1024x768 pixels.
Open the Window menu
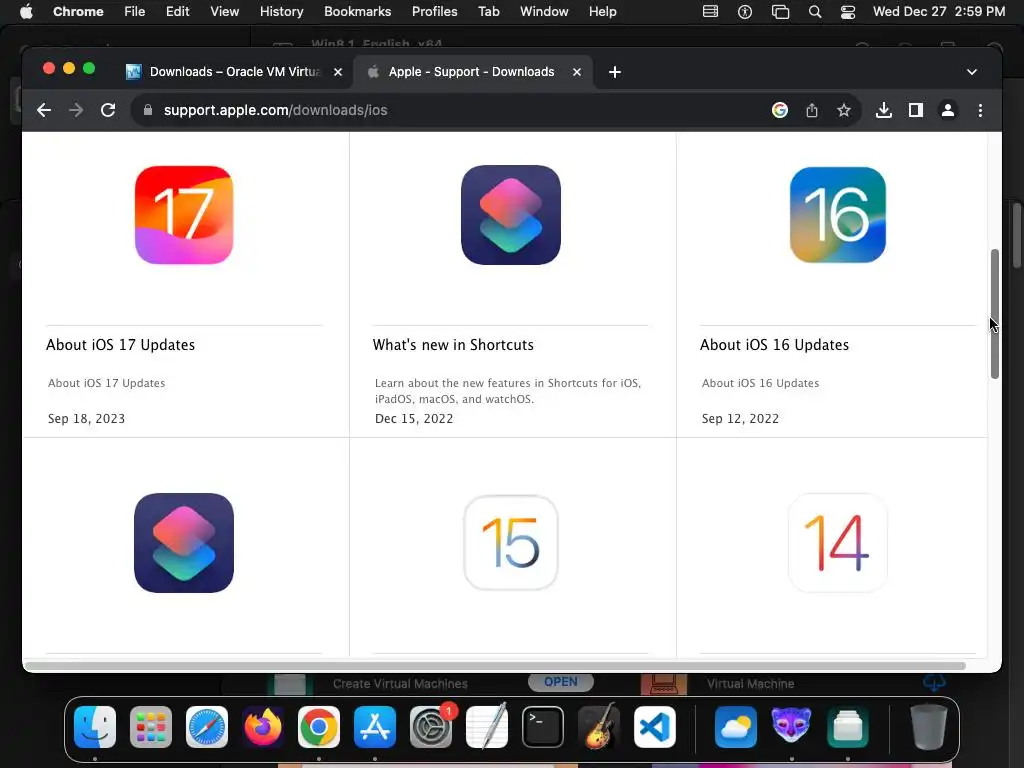(544, 12)
